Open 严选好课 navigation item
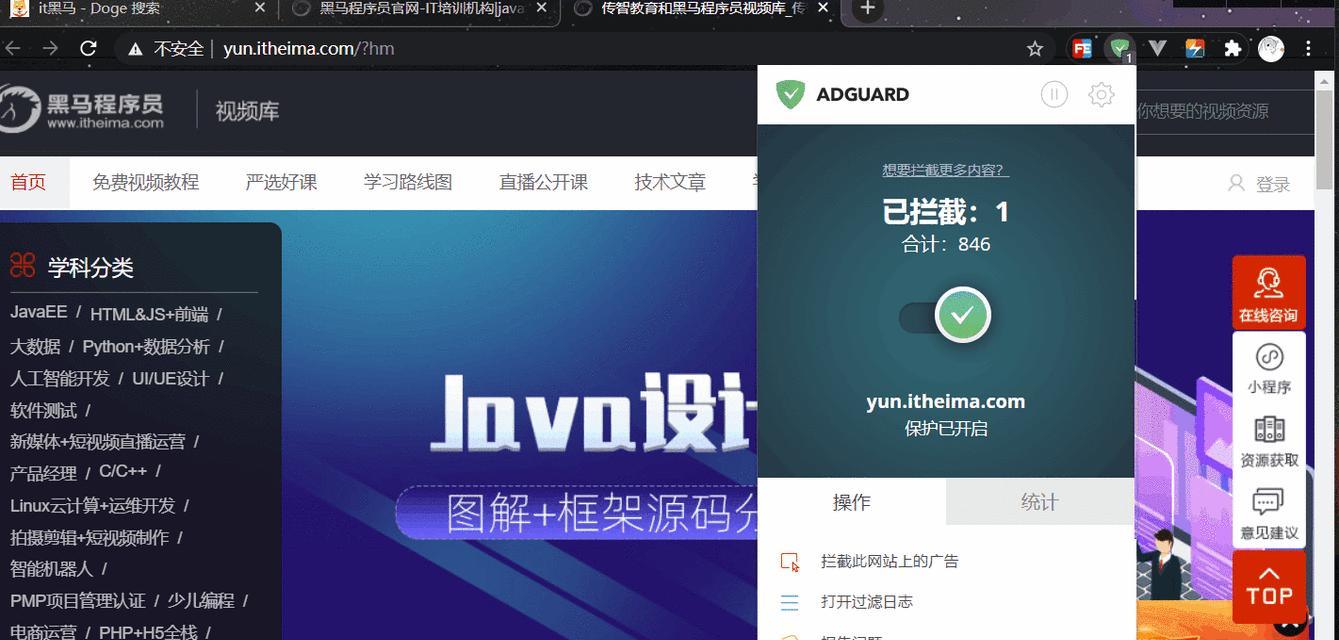1339x640 pixels. point(281,182)
